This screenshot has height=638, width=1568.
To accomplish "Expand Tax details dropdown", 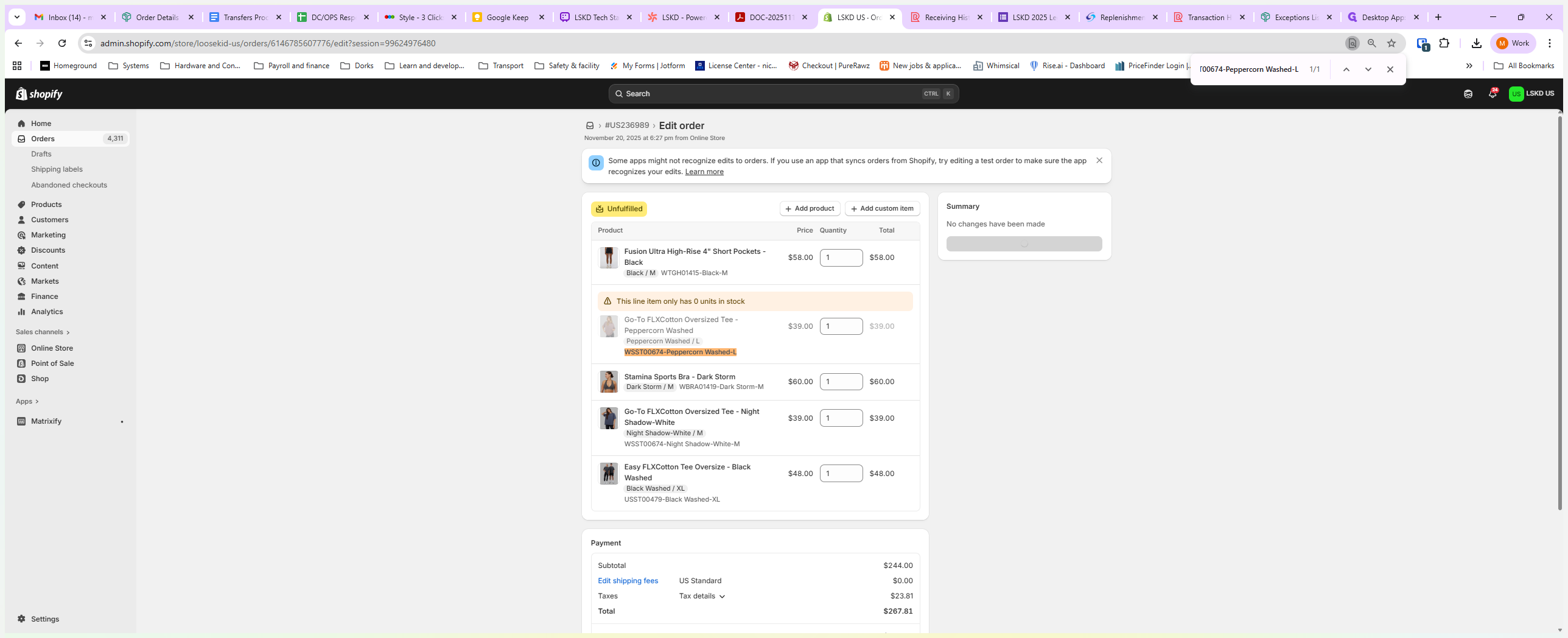I will pos(702,596).
